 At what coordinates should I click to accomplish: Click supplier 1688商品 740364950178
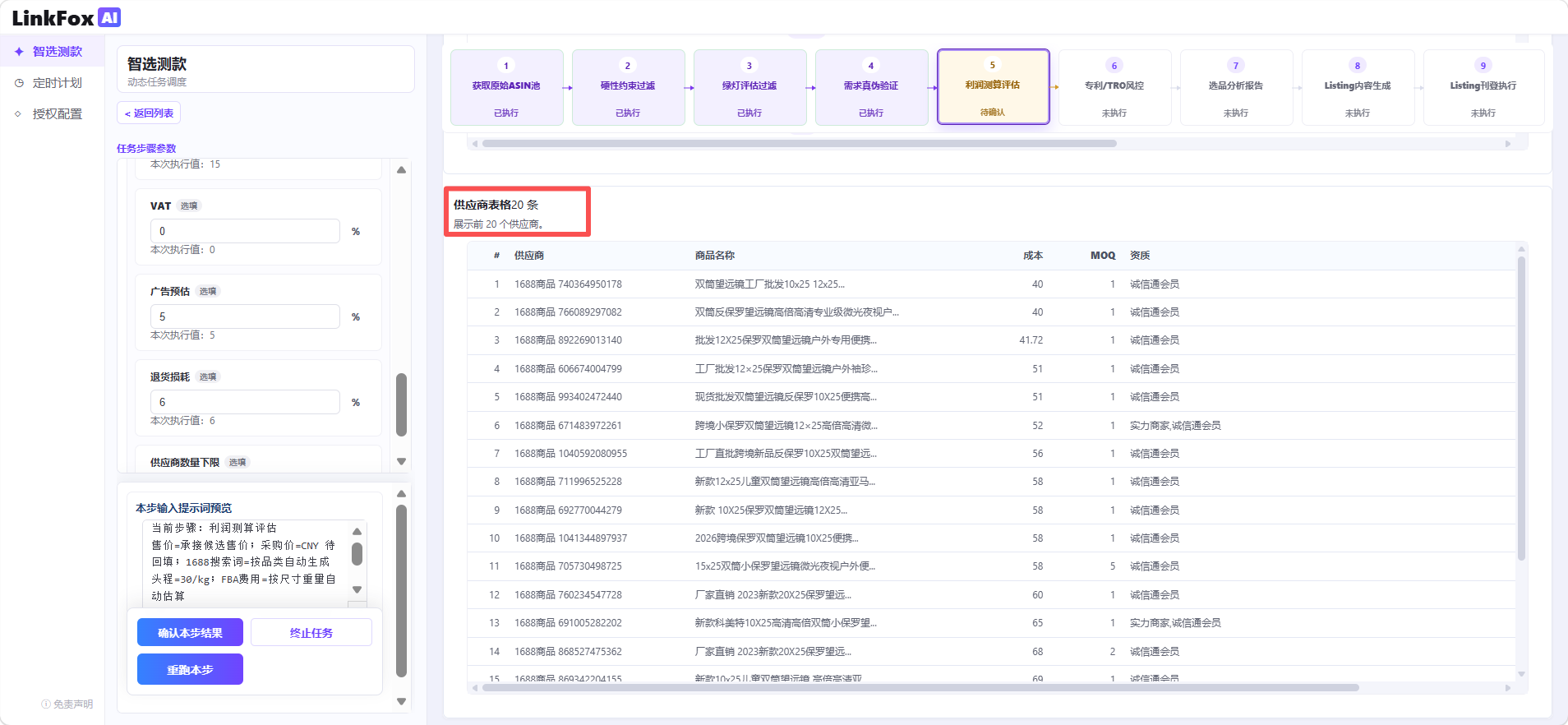[x=568, y=284]
